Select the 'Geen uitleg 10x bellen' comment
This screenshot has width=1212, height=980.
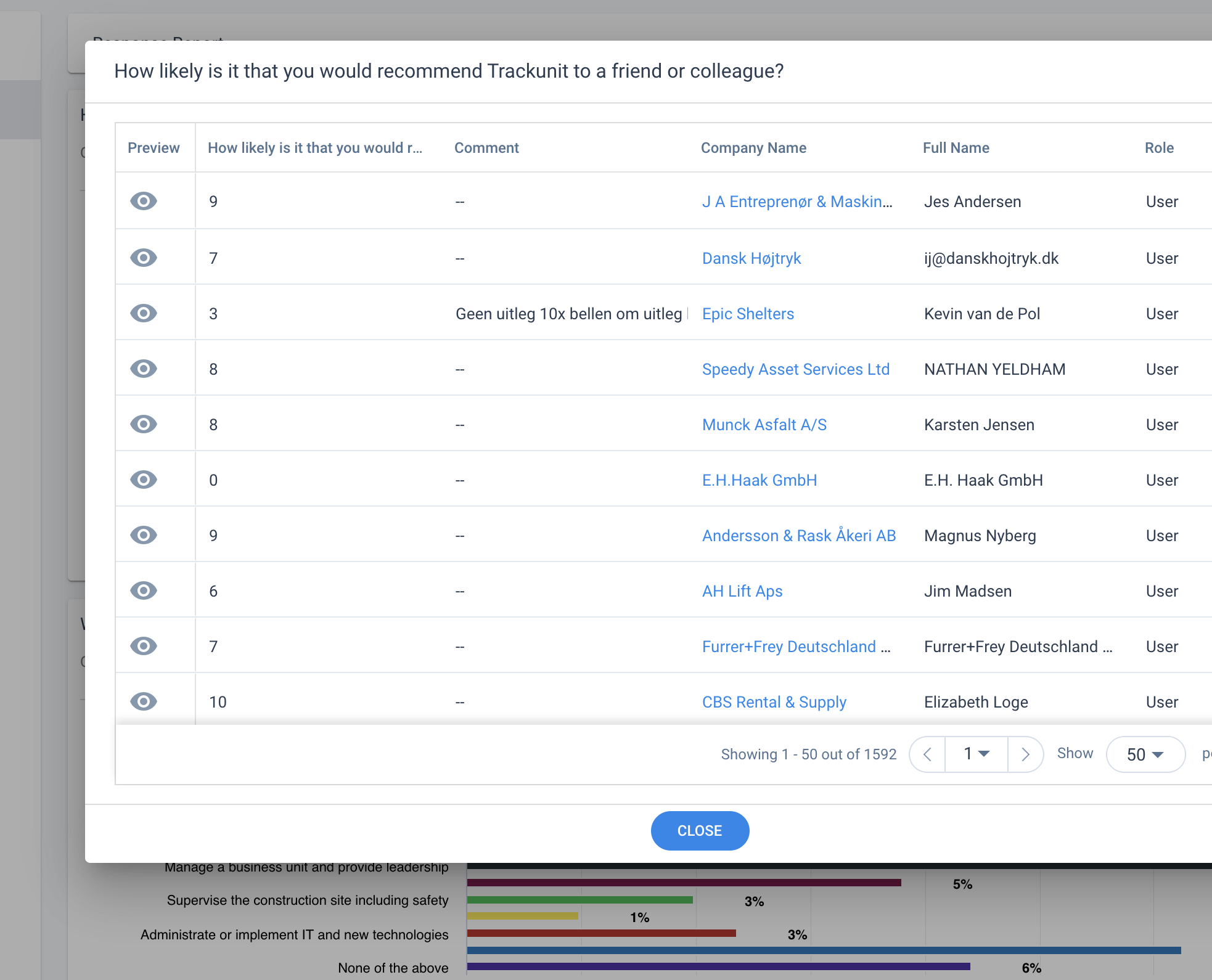click(x=571, y=314)
